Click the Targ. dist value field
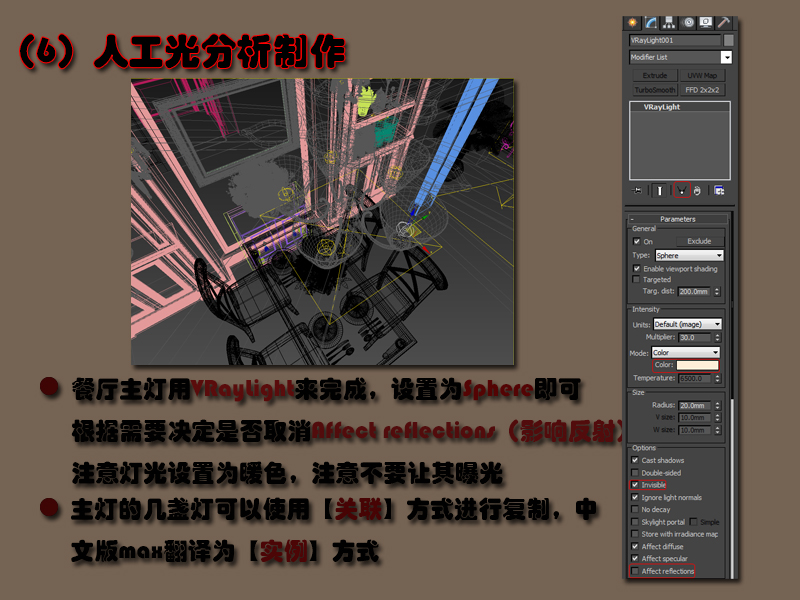The width and height of the screenshot is (800, 600). point(694,291)
